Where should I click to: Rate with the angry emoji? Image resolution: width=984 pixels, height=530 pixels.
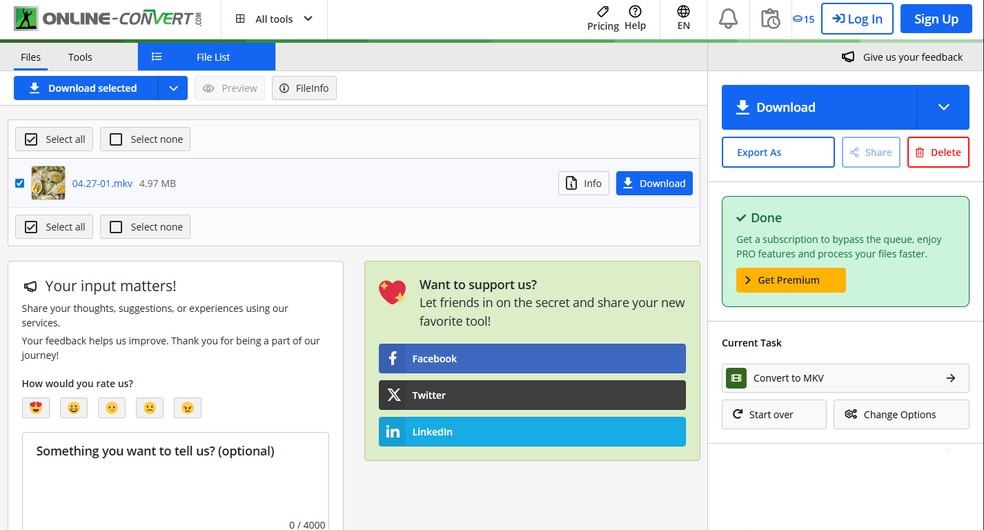(188, 408)
